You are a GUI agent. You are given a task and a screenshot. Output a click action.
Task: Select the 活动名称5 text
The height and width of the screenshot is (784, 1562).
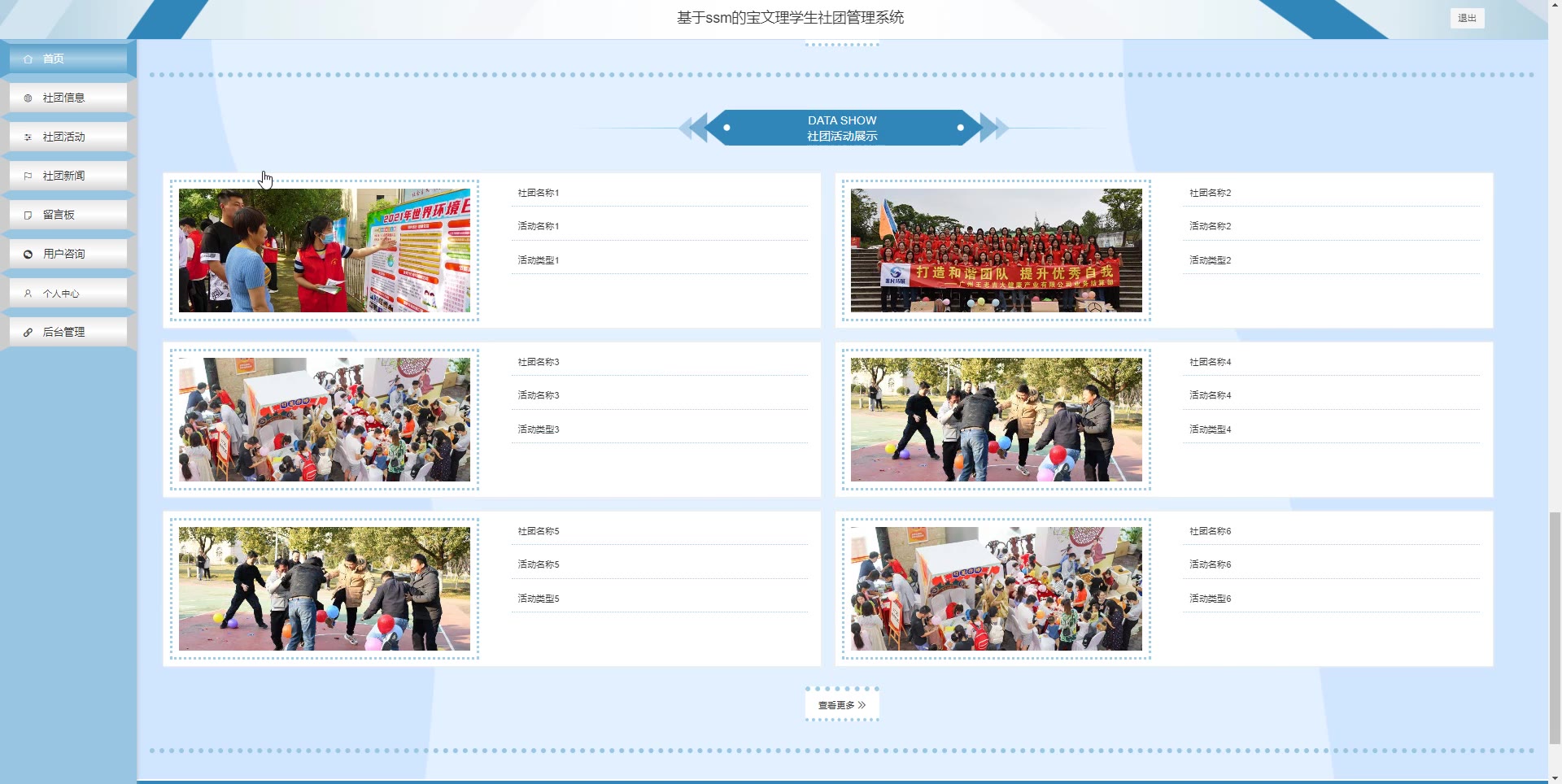(539, 564)
